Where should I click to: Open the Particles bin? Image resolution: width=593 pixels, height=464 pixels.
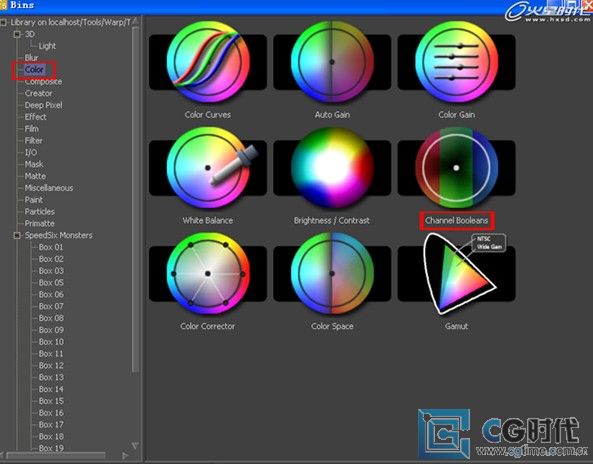click(x=39, y=211)
